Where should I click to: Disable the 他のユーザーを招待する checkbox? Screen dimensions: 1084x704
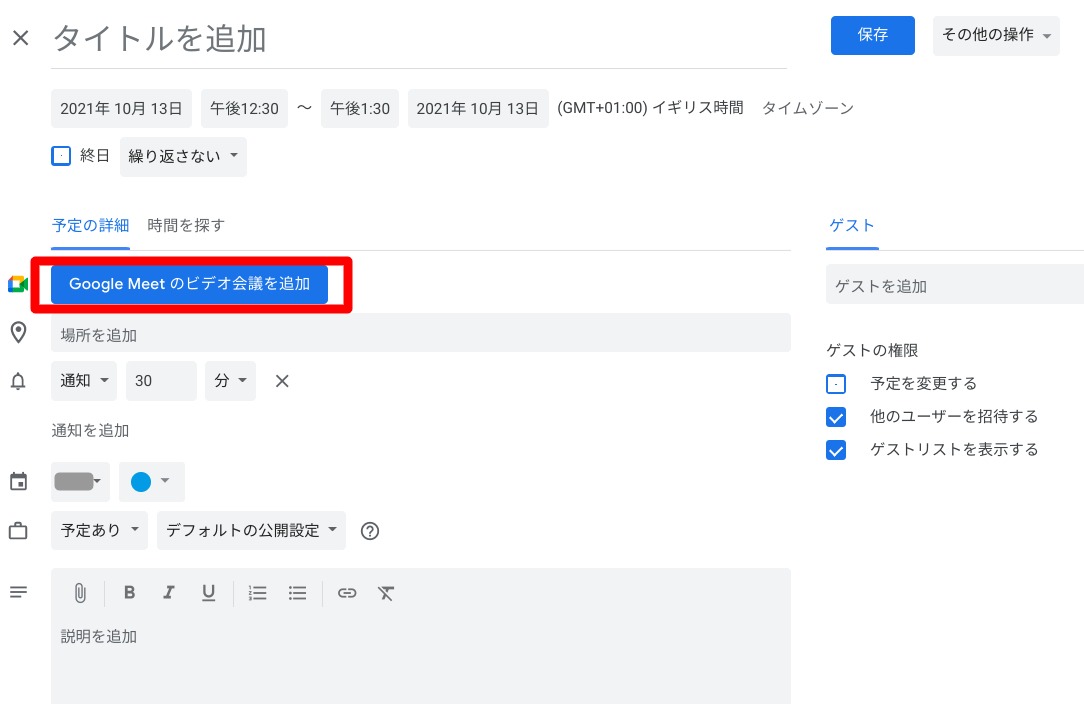click(x=836, y=416)
